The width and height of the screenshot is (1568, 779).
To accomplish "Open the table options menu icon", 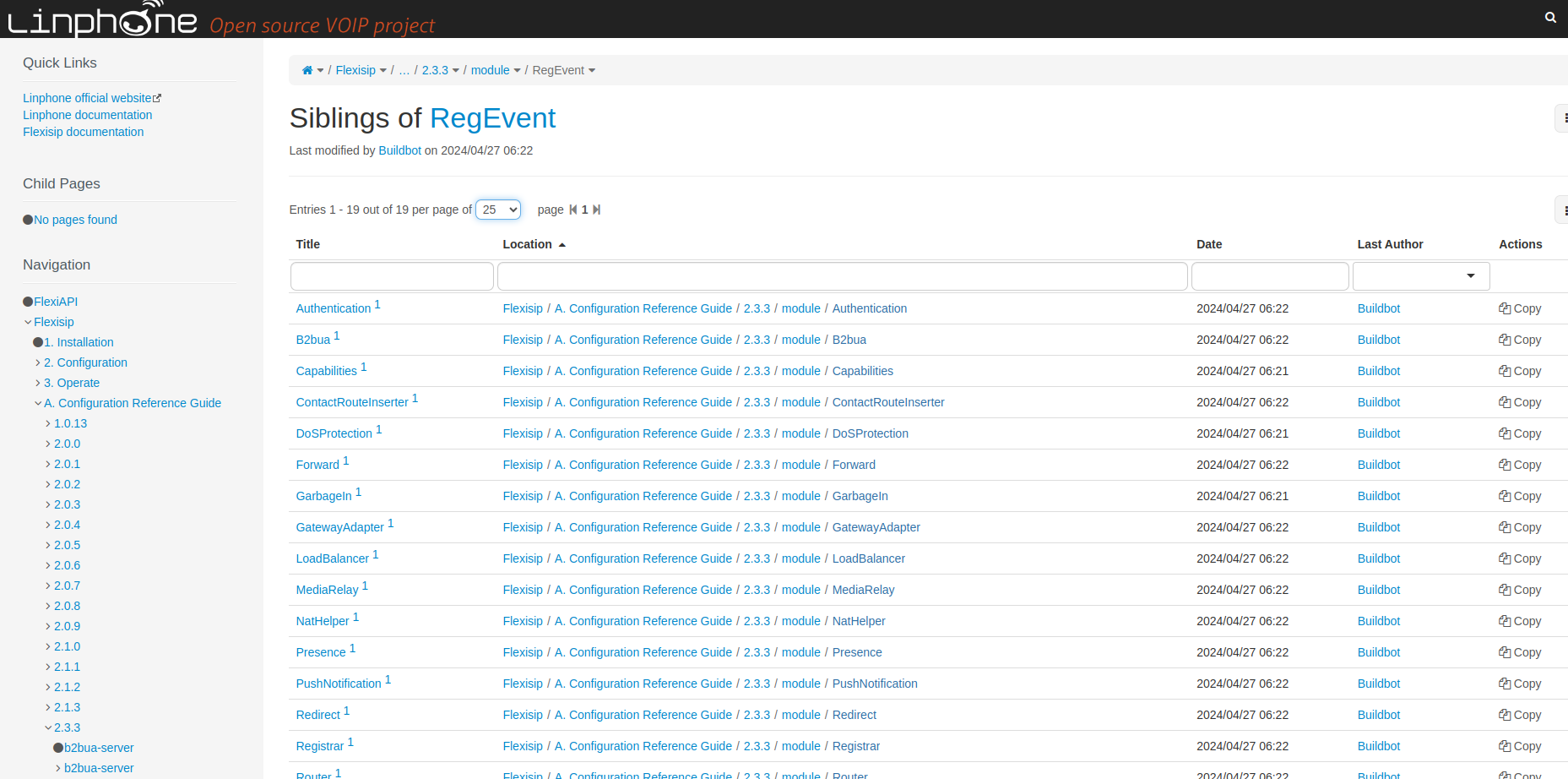I will (1562, 210).
